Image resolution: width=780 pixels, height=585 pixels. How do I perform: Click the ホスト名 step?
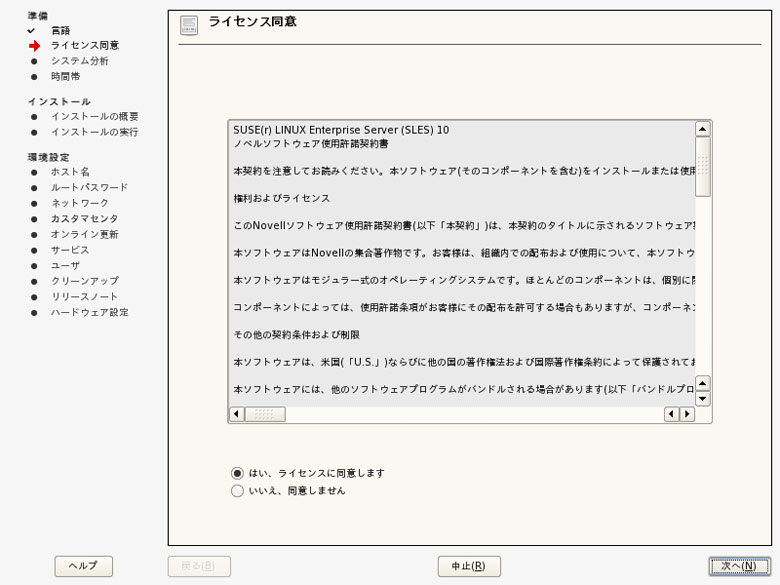point(70,172)
